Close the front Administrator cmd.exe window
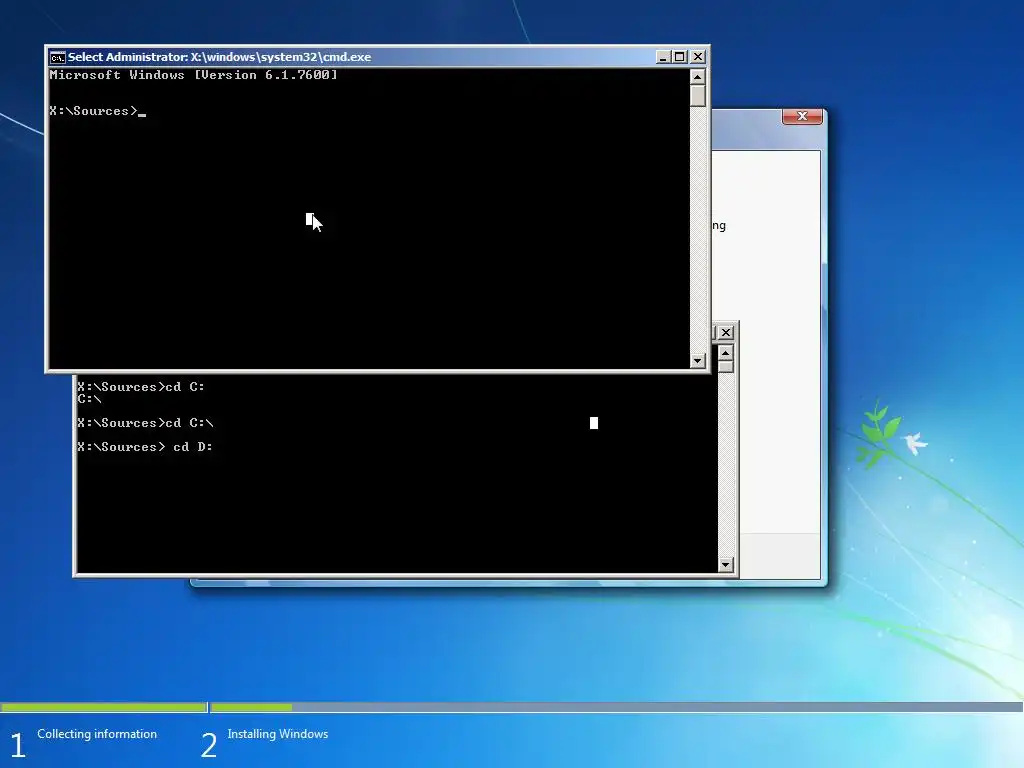The image size is (1024, 768). (697, 57)
